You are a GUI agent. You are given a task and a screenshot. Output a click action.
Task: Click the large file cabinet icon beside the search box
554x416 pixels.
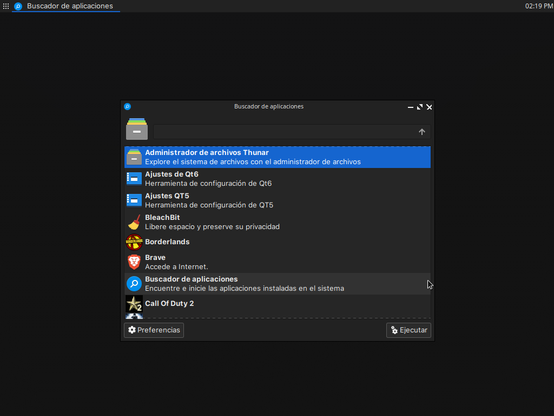[137, 129]
